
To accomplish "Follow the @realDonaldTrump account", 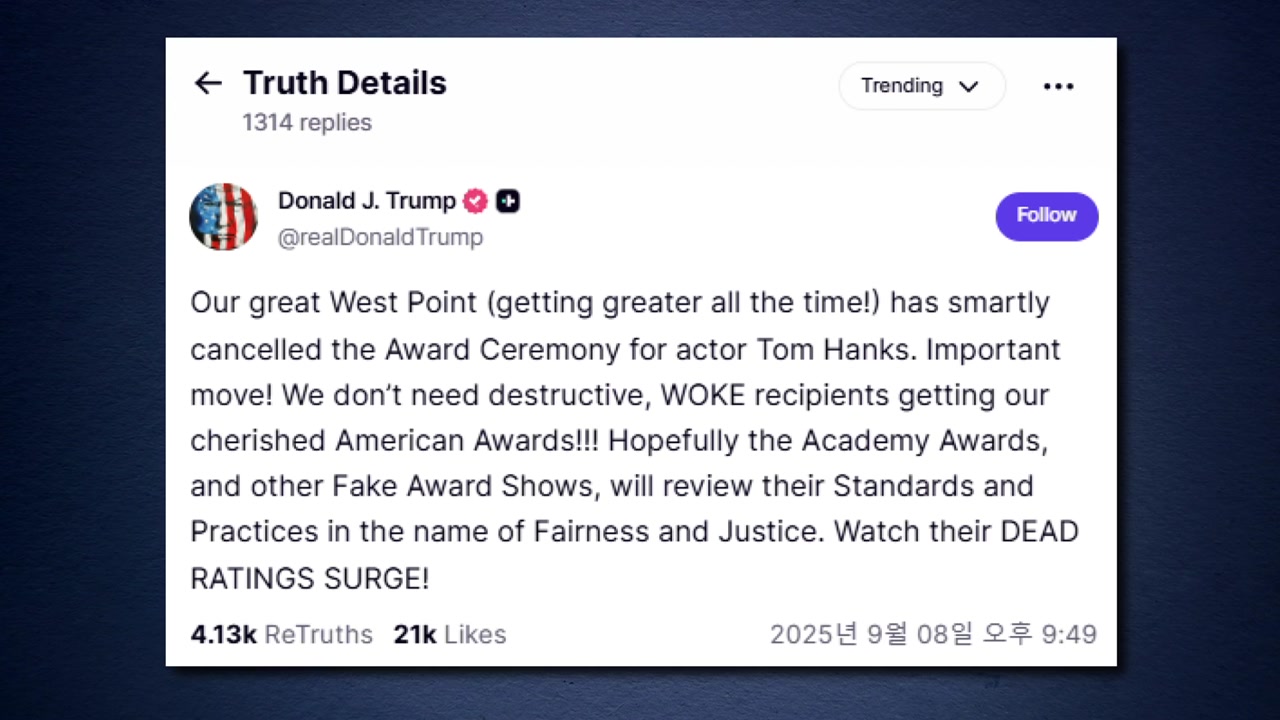I will [x=1046, y=216].
